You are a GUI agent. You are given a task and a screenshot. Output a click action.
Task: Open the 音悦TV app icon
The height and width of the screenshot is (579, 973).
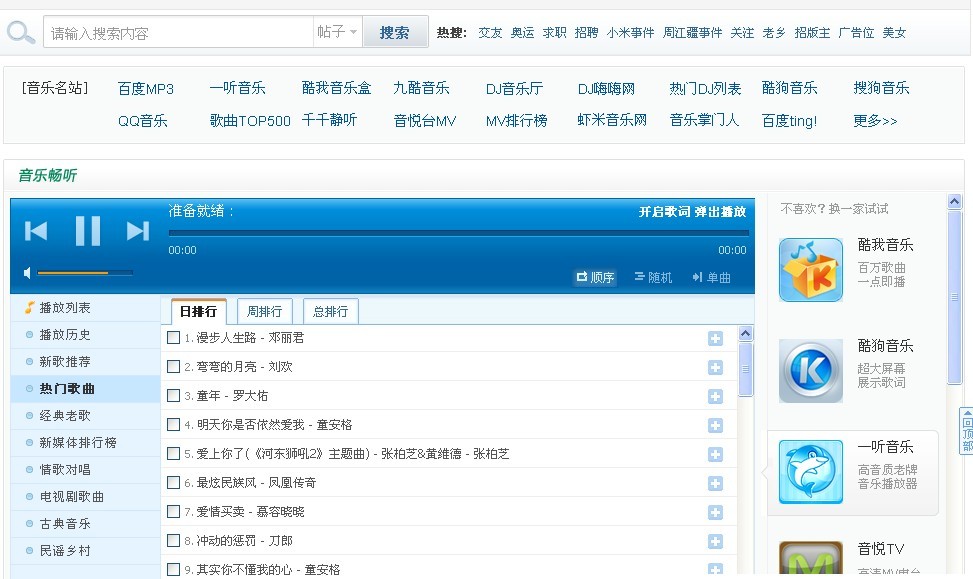811,558
